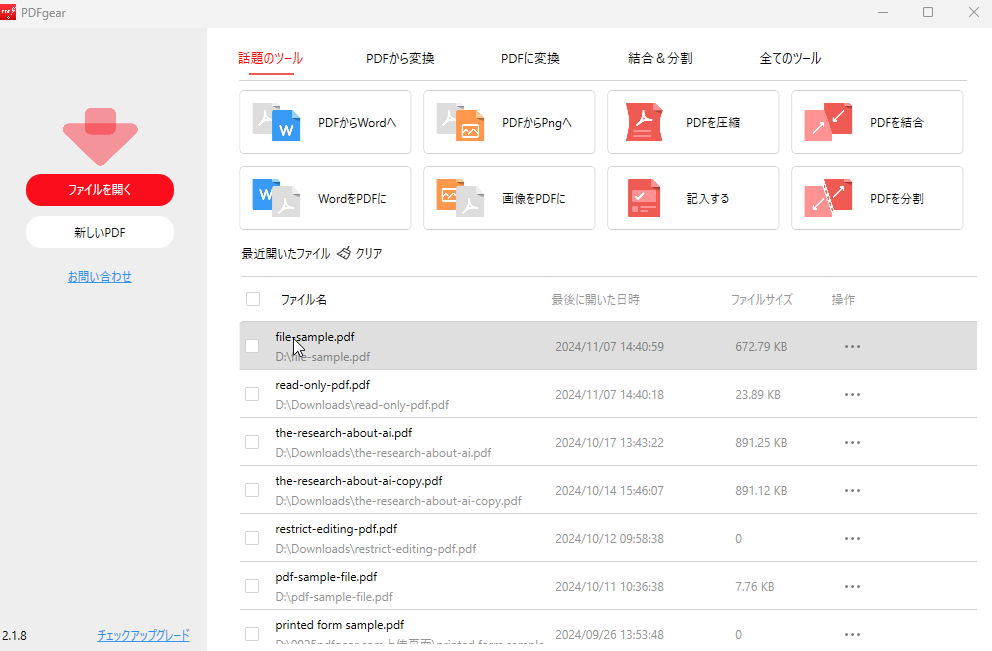The height and width of the screenshot is (651, 992).
Task: Tick the select-all checkbox in file list header
Action: point(253,299)
